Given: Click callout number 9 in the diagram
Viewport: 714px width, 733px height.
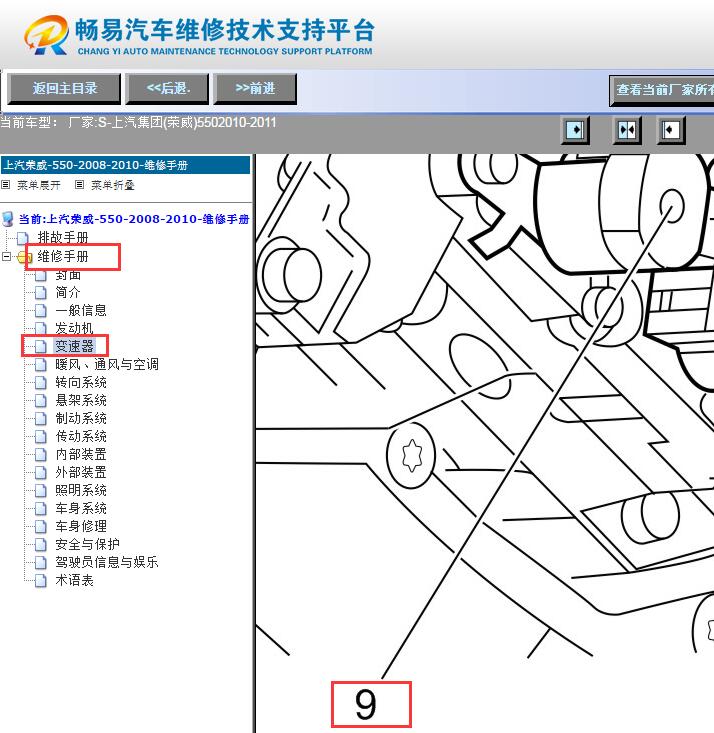Looking at the screenshot, I should [366, 704].
